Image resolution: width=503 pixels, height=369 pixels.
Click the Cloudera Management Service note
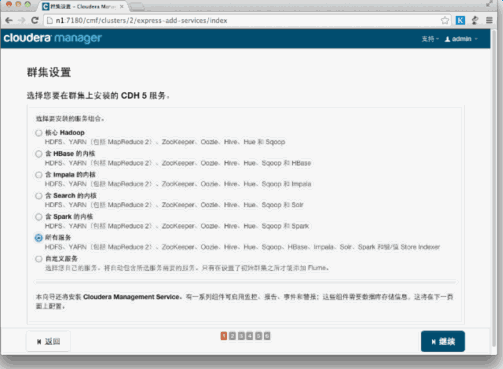(x=244, y=301)
